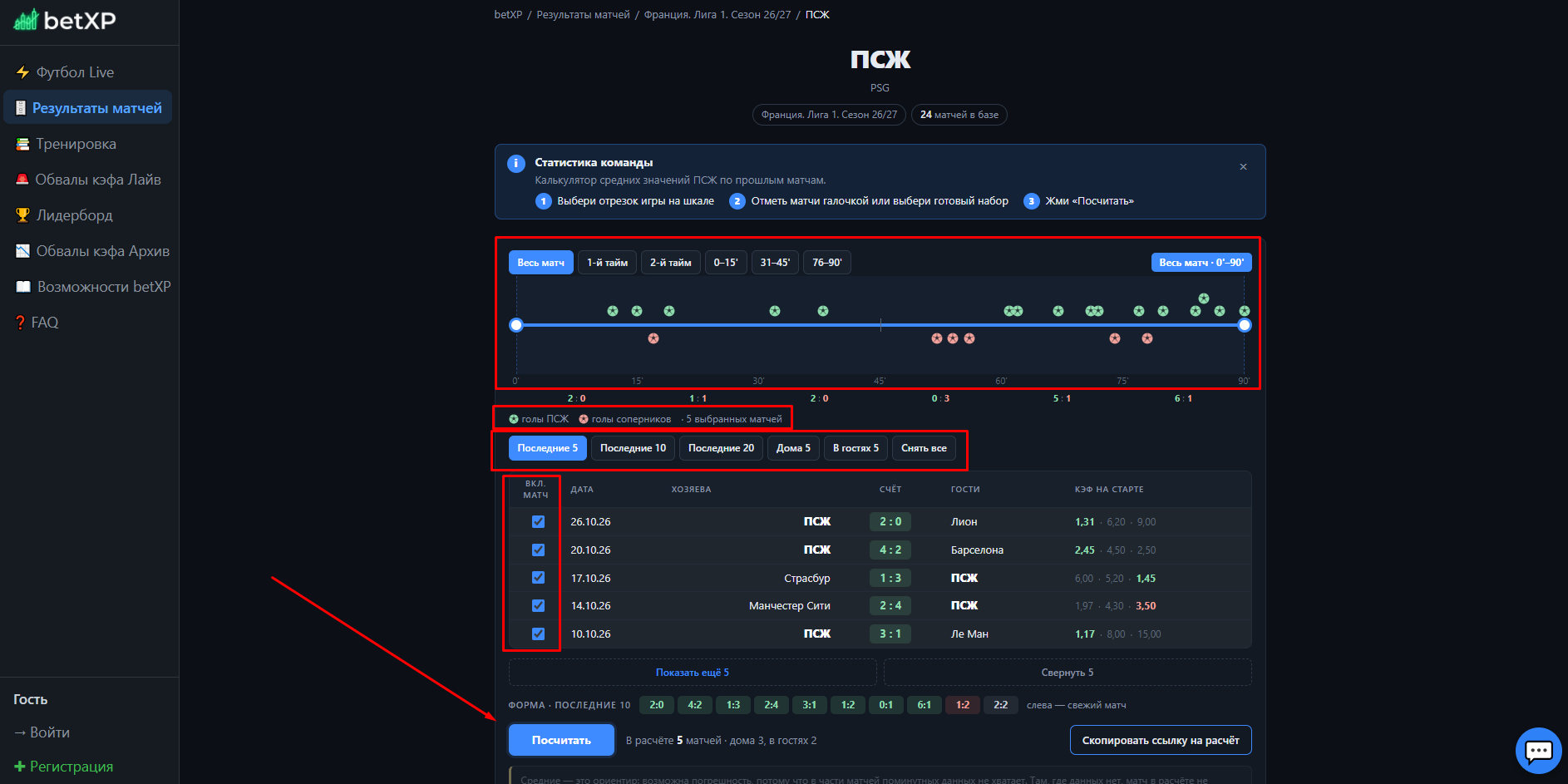Click the Регистрация plus icon

20,767
